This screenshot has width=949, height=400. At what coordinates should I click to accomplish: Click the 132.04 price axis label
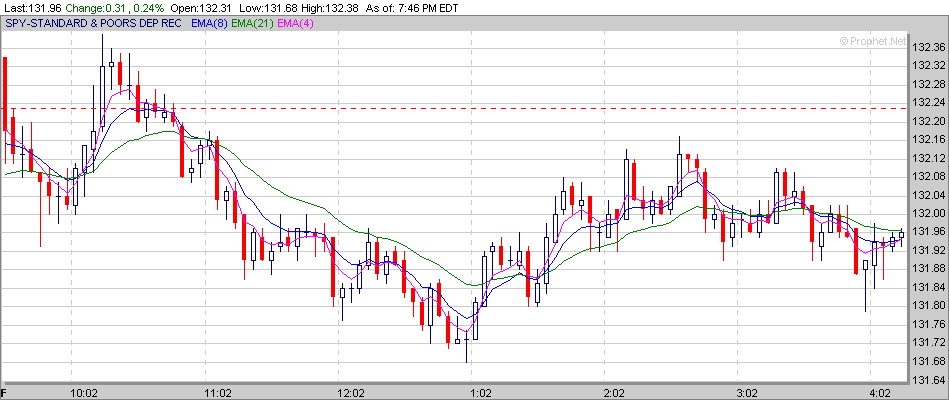pos(928,195)
